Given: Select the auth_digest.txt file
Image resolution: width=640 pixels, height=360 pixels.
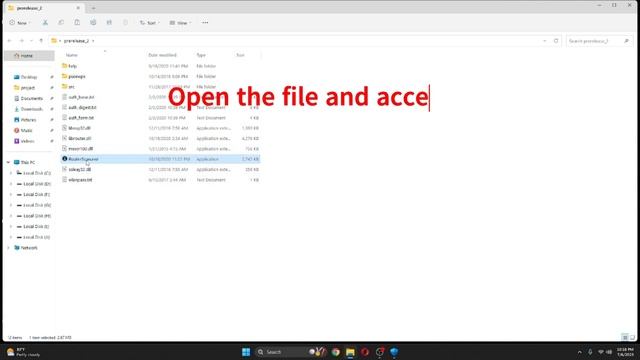Looking at the screenshot, I should click(82, 107).
